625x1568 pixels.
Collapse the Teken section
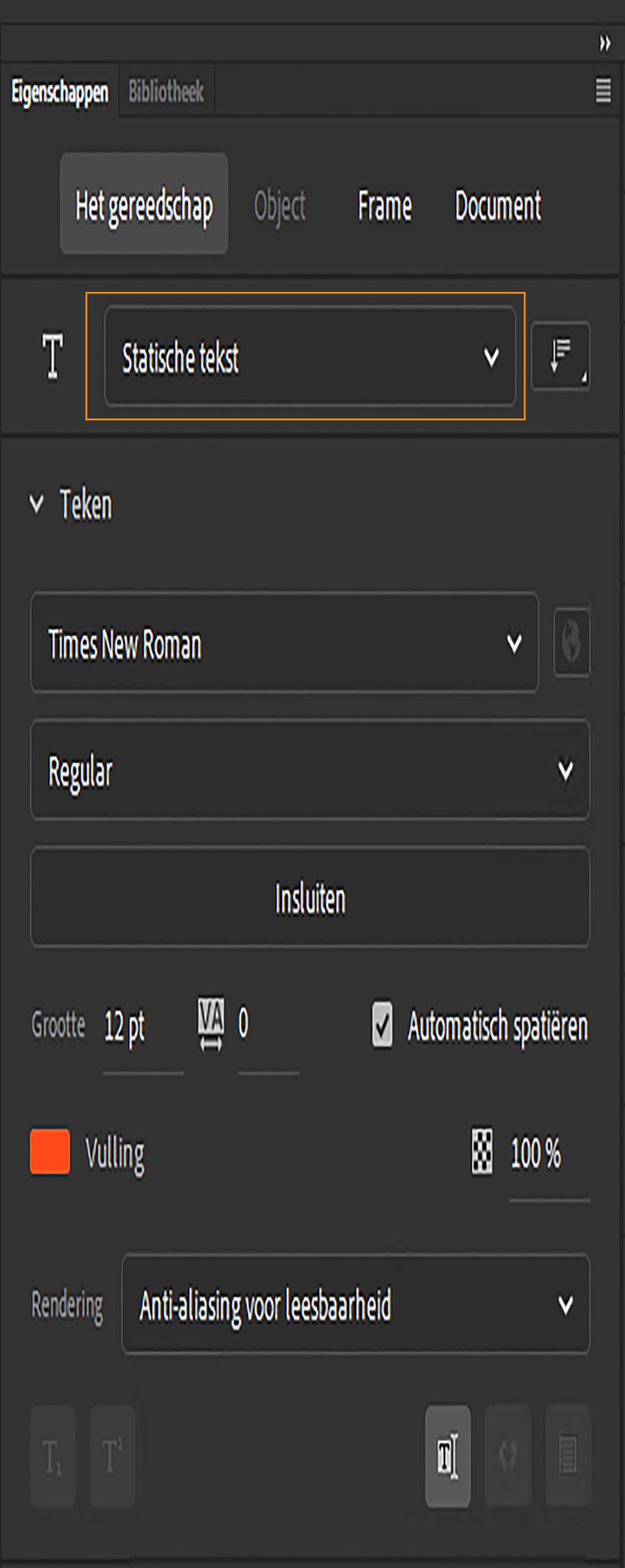coord(37,503)
